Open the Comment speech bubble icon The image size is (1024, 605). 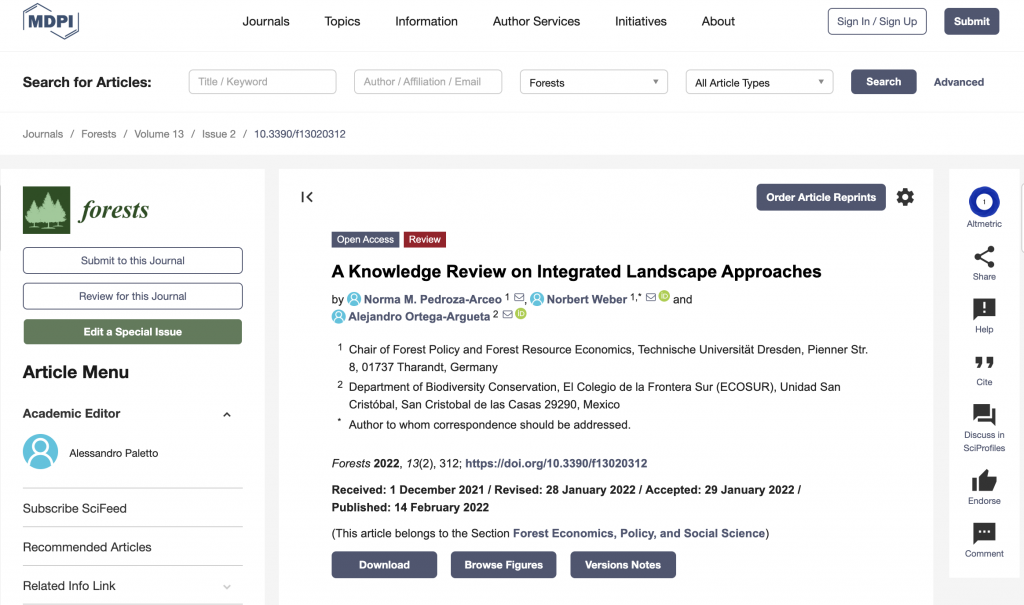pyautogui.click(x=984, y=533)
